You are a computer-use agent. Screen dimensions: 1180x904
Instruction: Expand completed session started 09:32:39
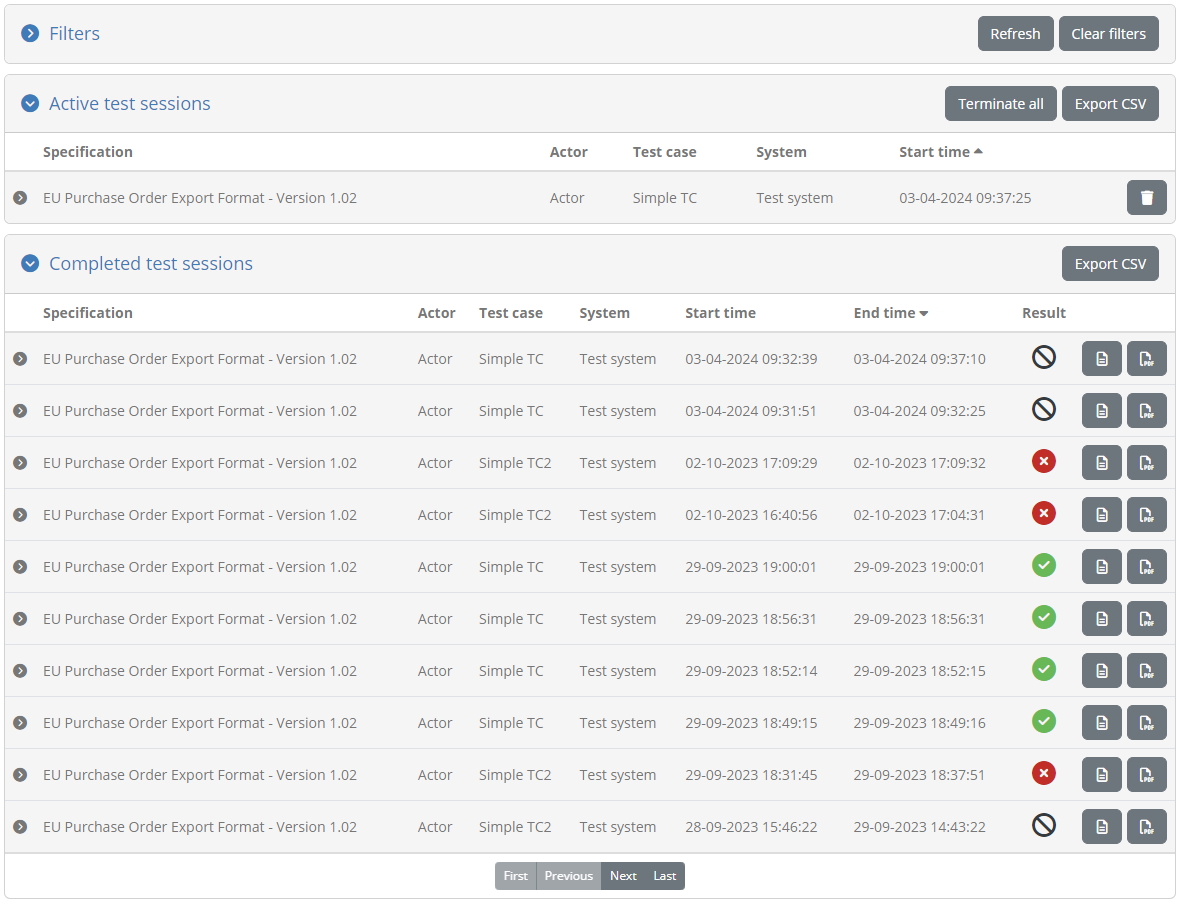20,359
